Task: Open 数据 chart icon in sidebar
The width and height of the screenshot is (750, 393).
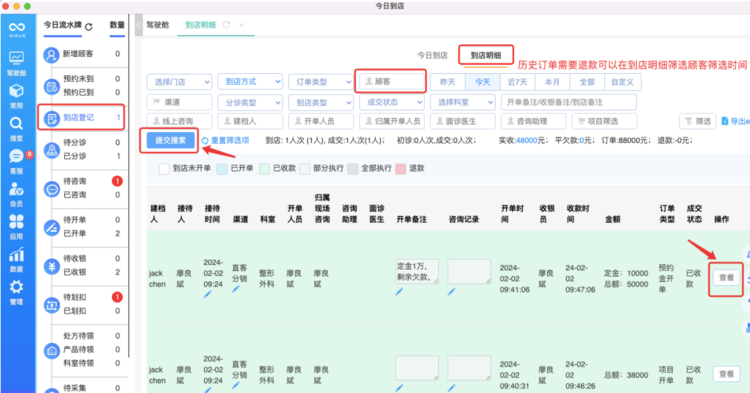Action: pos(16,260)
